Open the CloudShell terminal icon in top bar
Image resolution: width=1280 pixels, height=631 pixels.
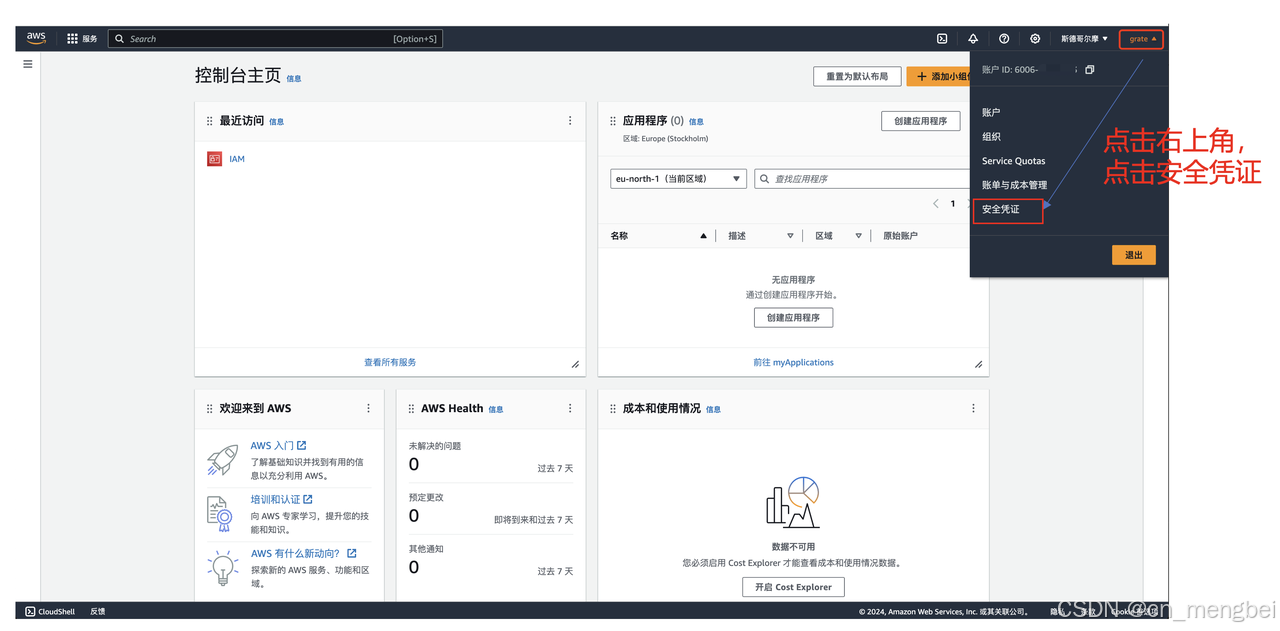[x=941, y=38]
